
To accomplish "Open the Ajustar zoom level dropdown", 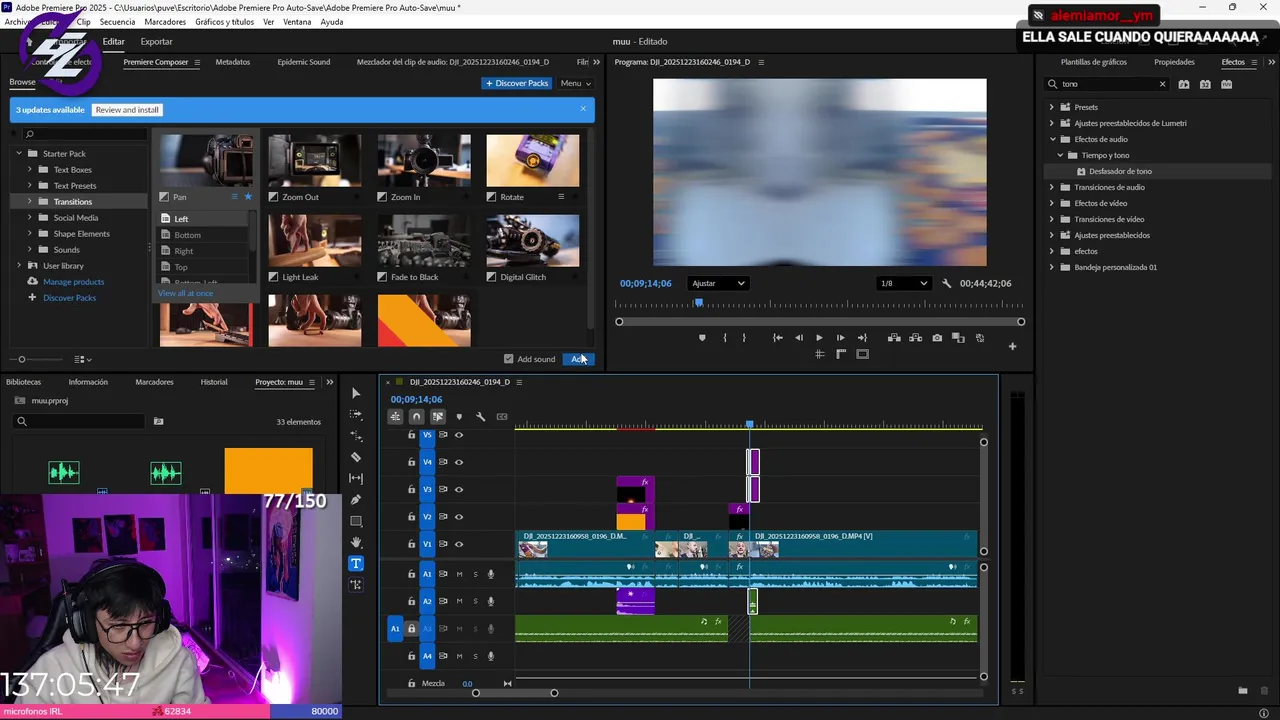I will click(x=718, y=284).
